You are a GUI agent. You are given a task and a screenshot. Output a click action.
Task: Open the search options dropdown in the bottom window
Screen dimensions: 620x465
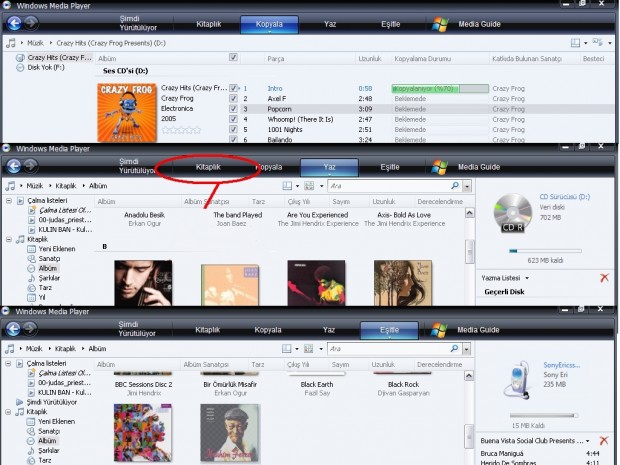(467, 349)
